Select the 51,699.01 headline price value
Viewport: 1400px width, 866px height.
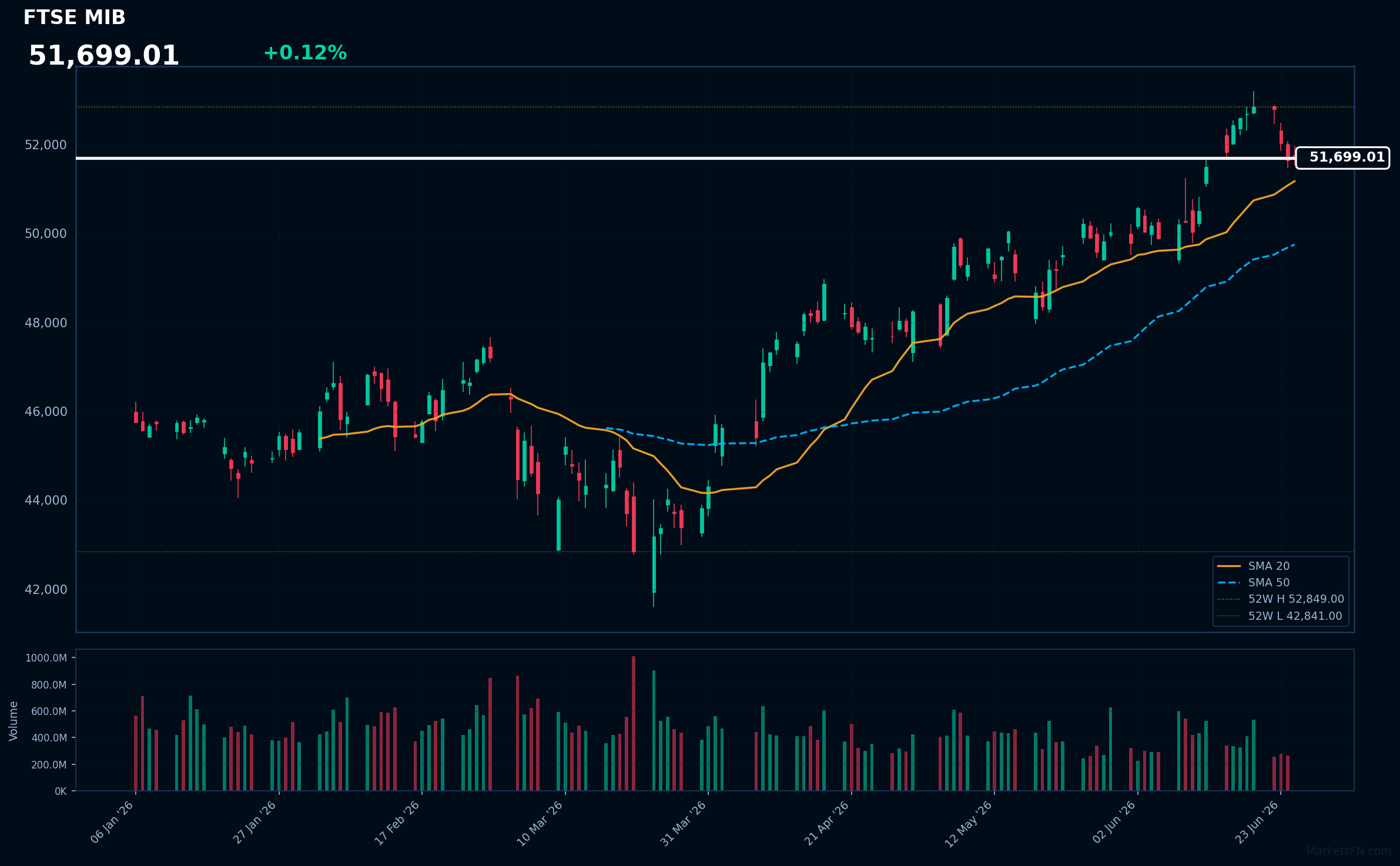(x=103, y=56)
